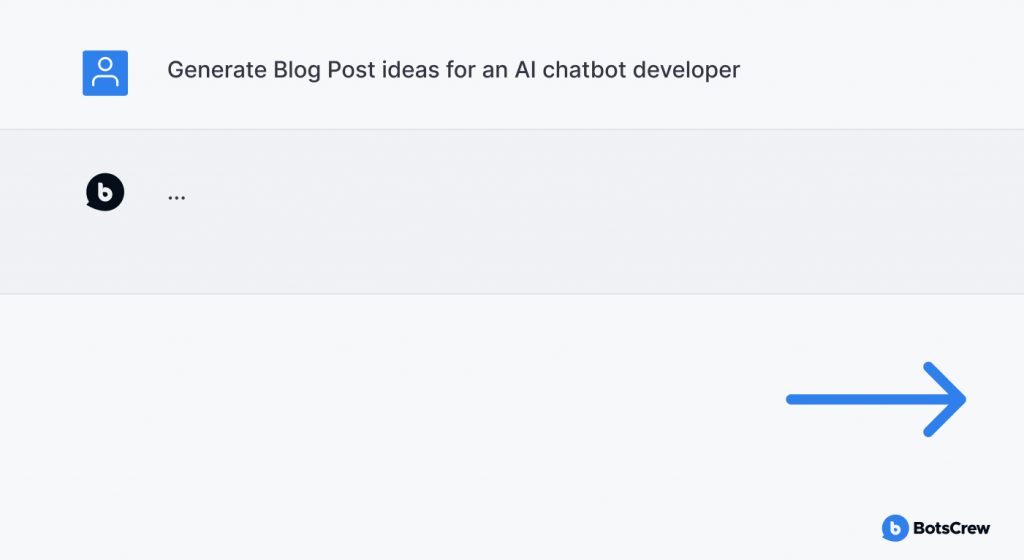Click the 'Crew' part of the BotsCrew wordmark
This screenshot has width=1024, height=560.
tap(969, 528)
